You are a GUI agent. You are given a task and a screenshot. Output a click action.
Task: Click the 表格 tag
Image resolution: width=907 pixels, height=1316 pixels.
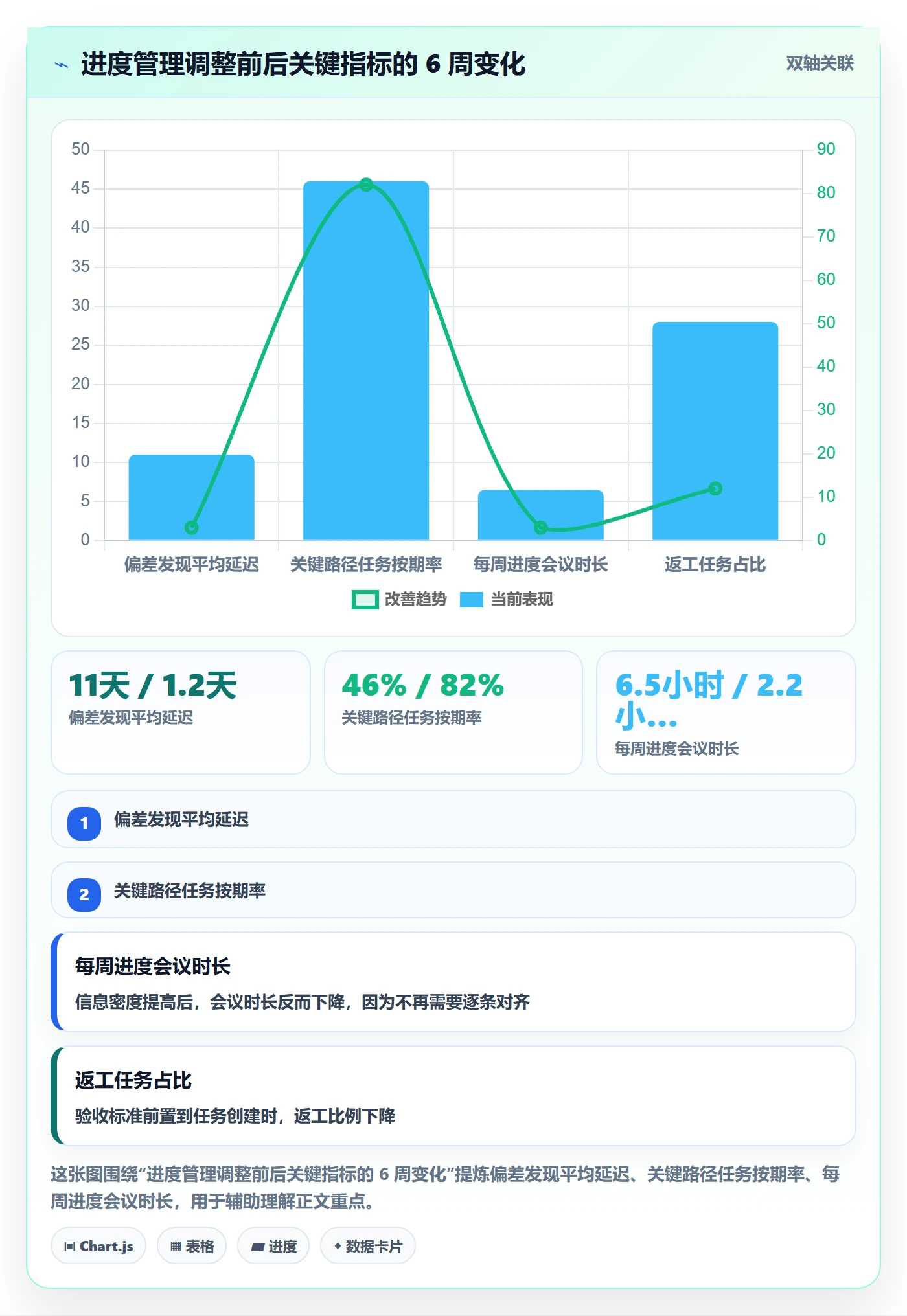[x=192, y=1246]
